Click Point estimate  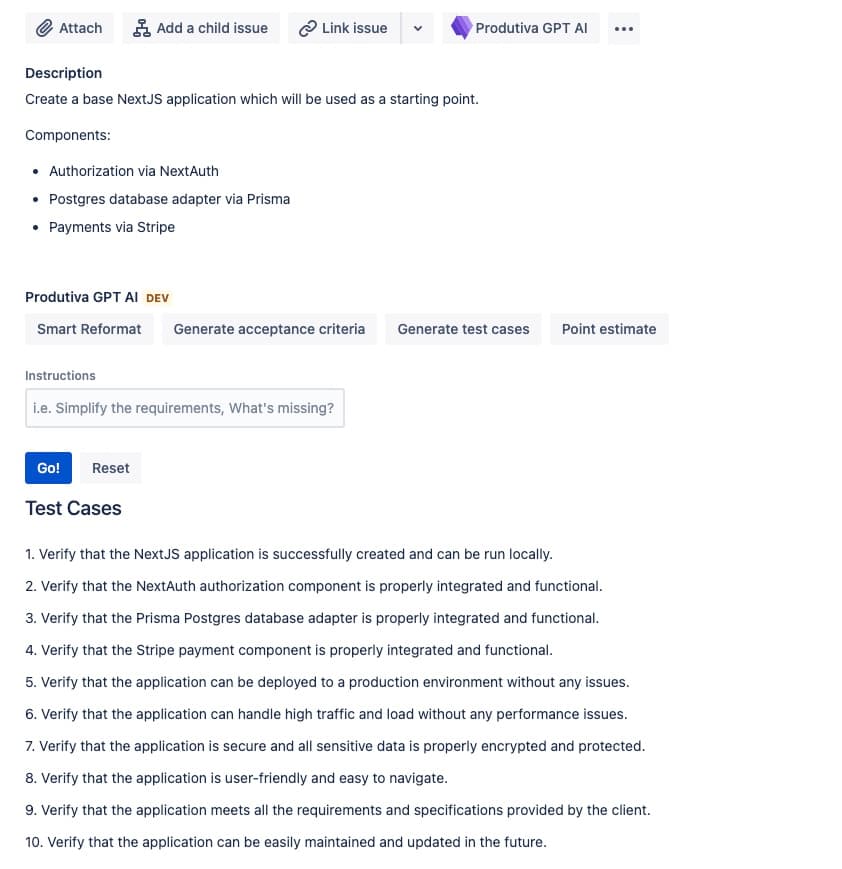[609, 328]
